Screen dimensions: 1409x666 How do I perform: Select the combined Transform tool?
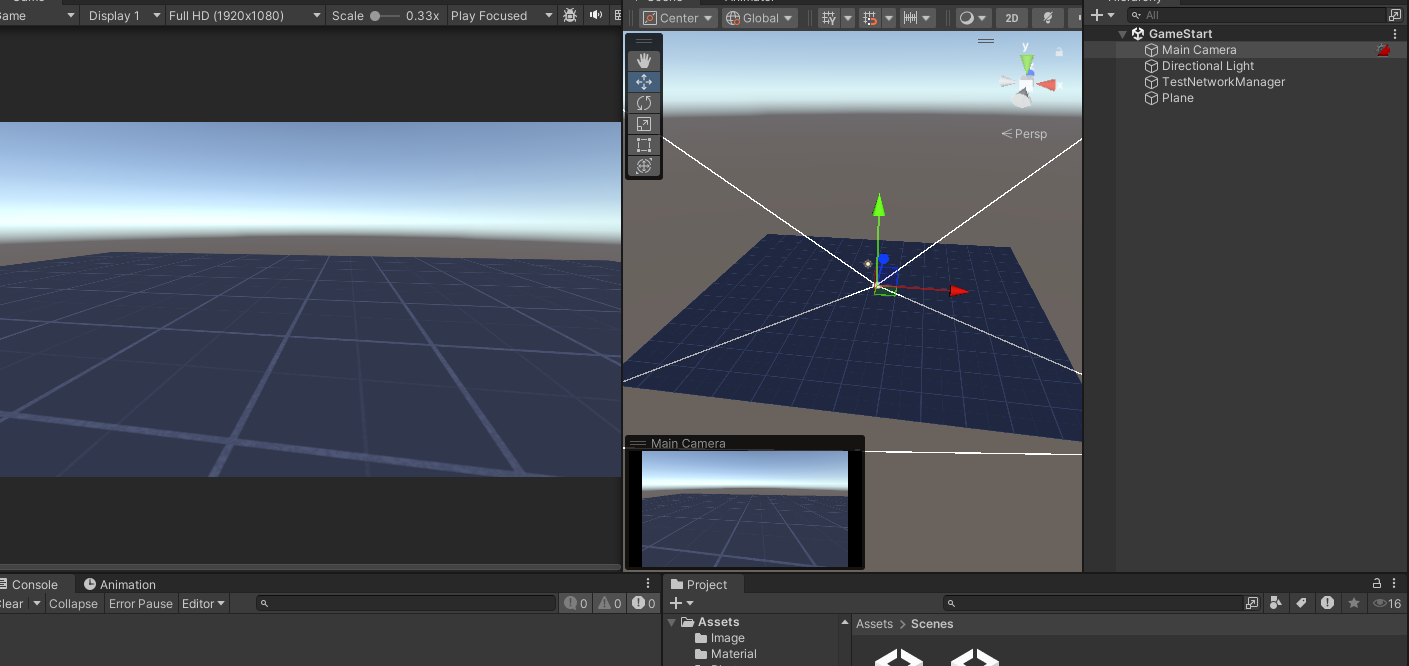coord(644,166)
